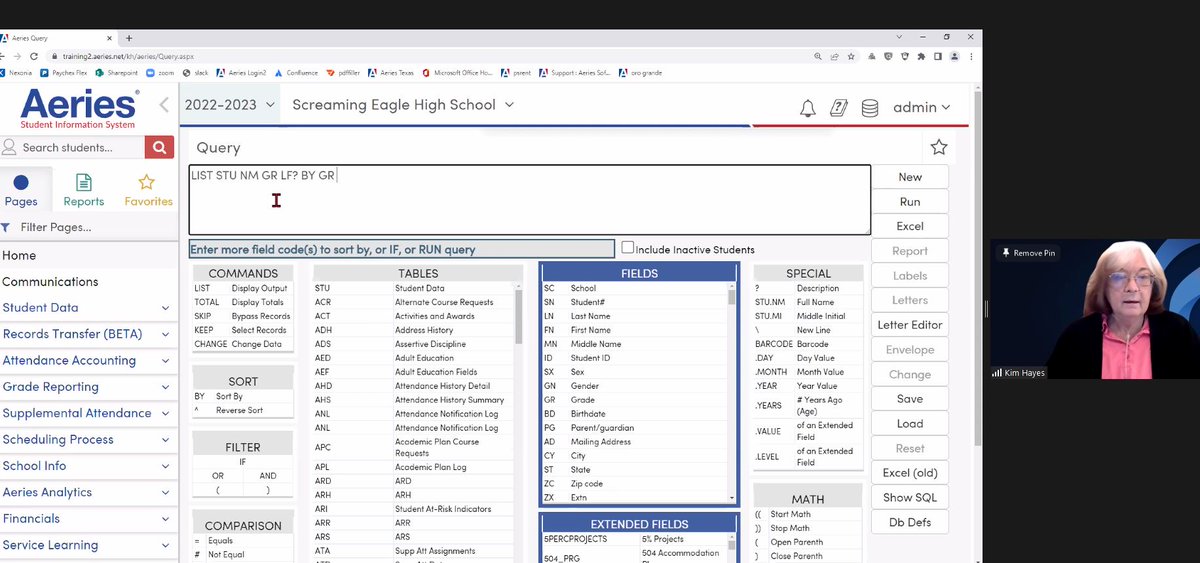Open the 2022-2023 year dropdown
The image size is (1200, 563).
[229, 105]
